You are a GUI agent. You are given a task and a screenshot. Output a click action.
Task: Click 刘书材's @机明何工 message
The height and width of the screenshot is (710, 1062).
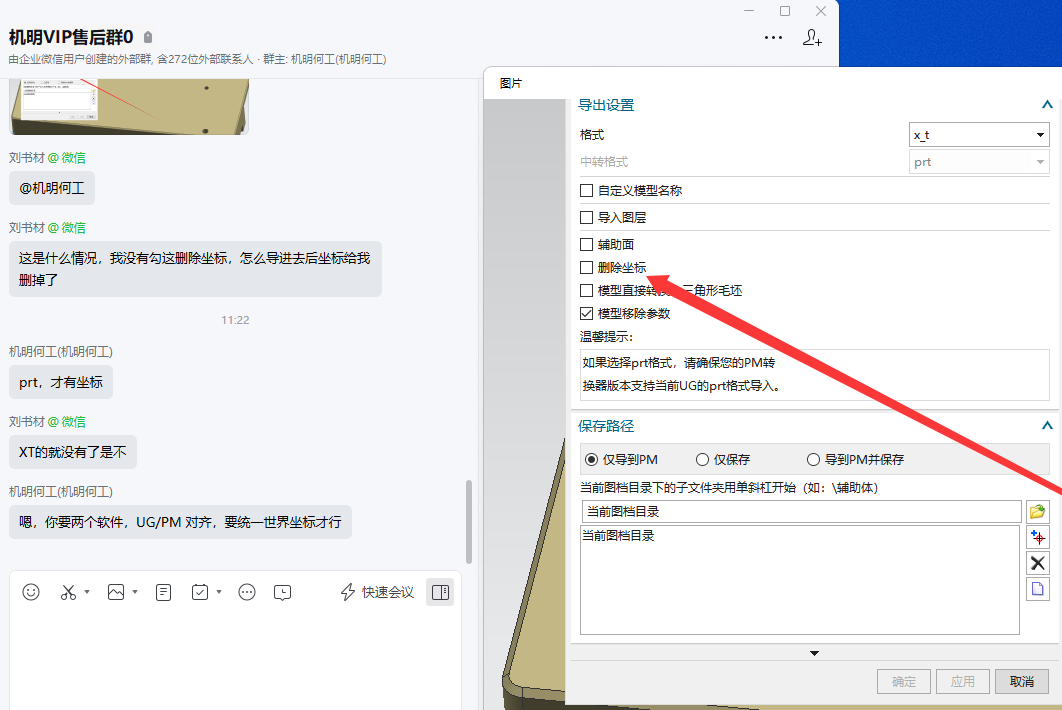click(x=51, y=188)
